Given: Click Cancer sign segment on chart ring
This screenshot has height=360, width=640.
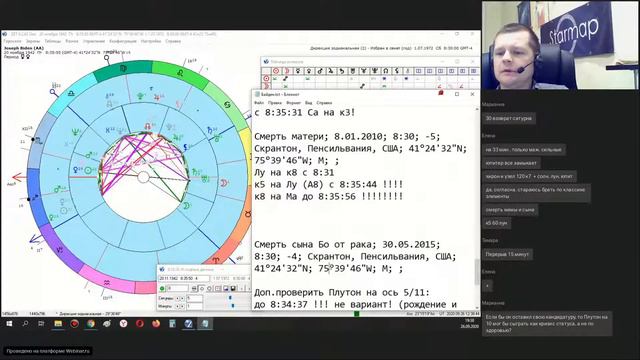Looking at the screenshot, I should [227, 105].
